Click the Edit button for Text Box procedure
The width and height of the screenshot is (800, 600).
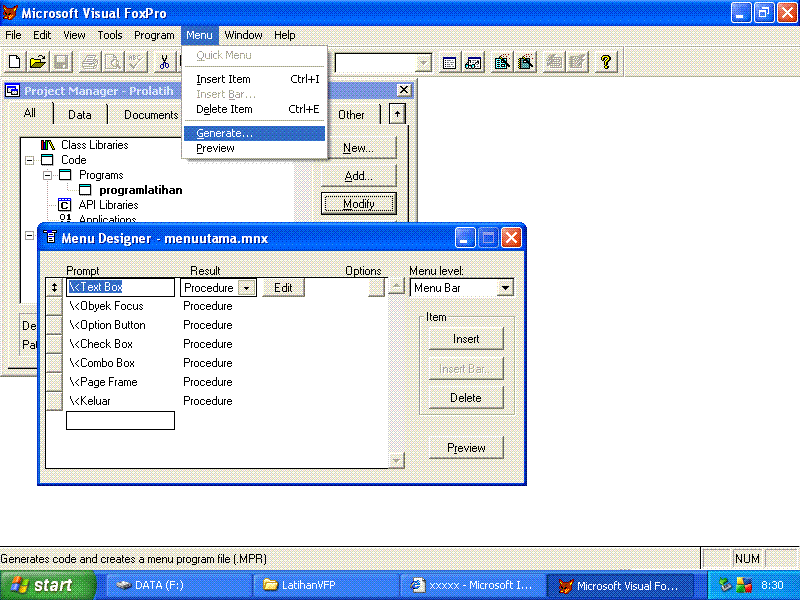pos(283,288)
